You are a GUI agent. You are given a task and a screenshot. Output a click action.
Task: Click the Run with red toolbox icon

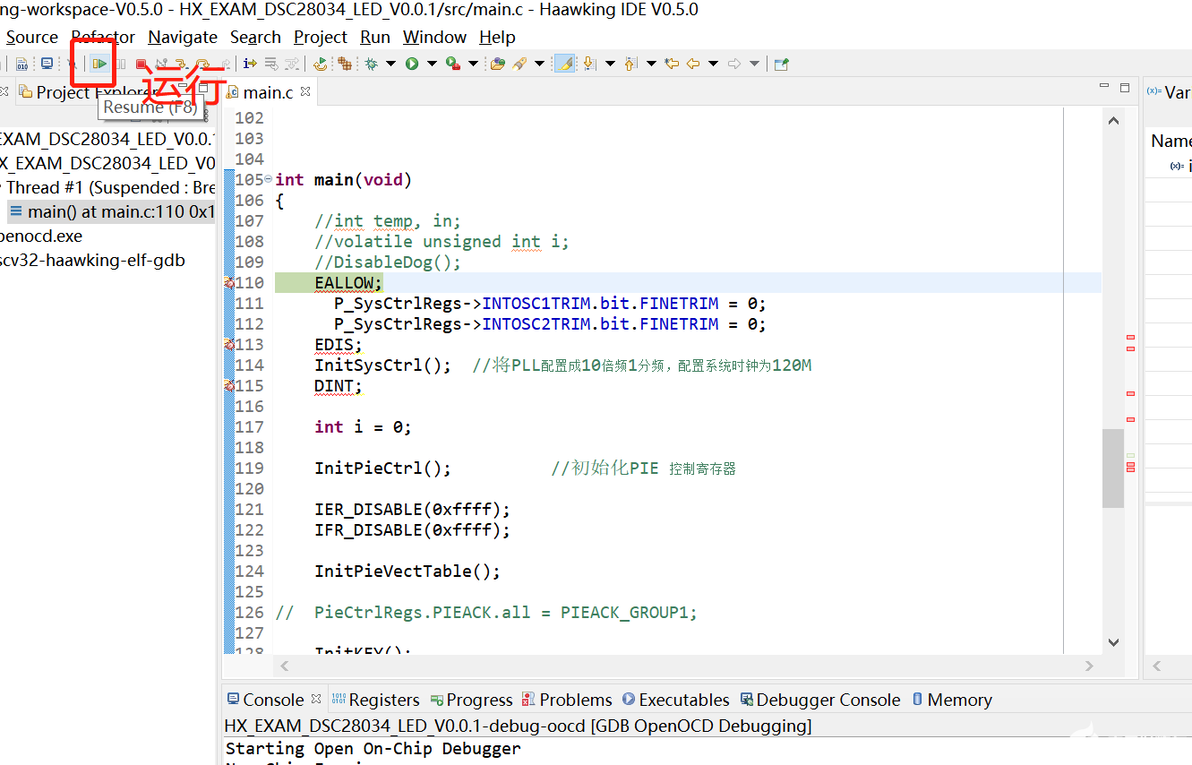(453, 64)
